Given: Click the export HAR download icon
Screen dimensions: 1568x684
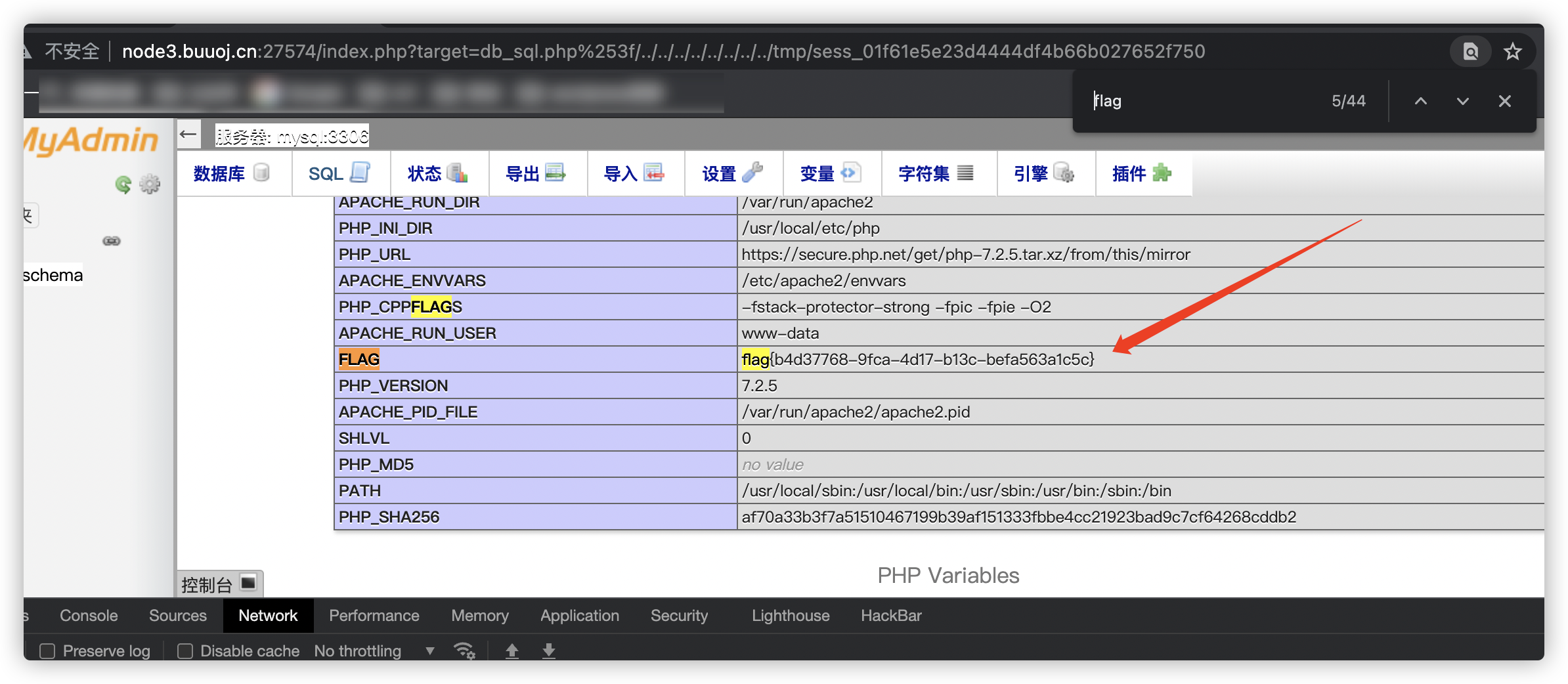Looking at the screenshot, I should tap(549, 651).
